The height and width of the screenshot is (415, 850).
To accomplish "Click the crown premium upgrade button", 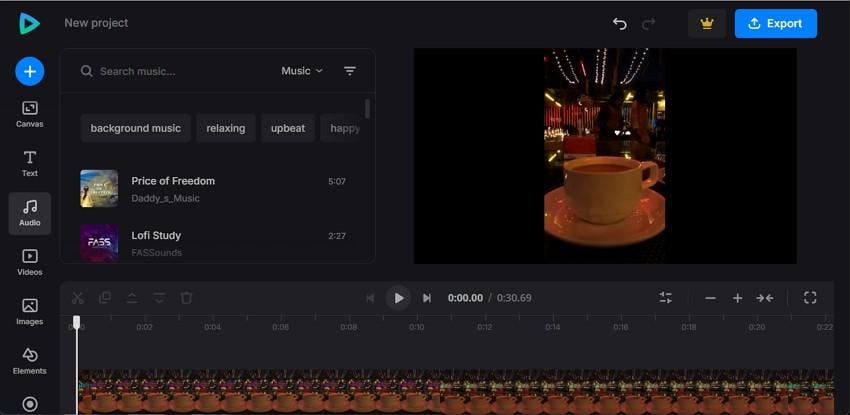I will click(x=707, y=24).
